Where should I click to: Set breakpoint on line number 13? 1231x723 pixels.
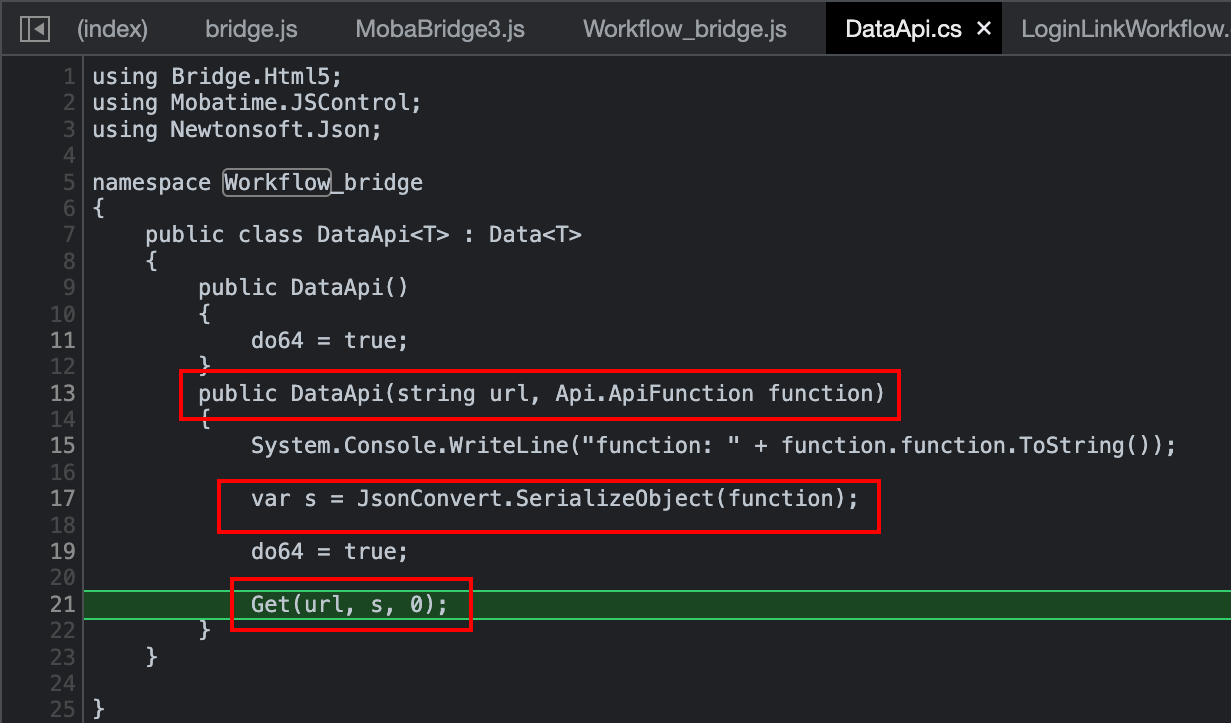click(62, 393)
